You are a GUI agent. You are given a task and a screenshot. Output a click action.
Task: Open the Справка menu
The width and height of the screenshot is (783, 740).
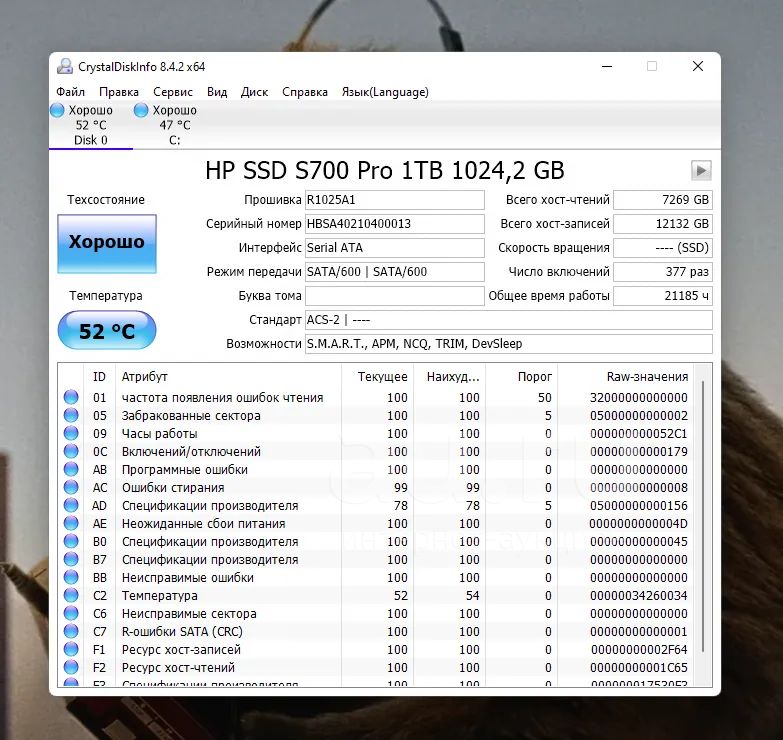(x=305, y=92)
